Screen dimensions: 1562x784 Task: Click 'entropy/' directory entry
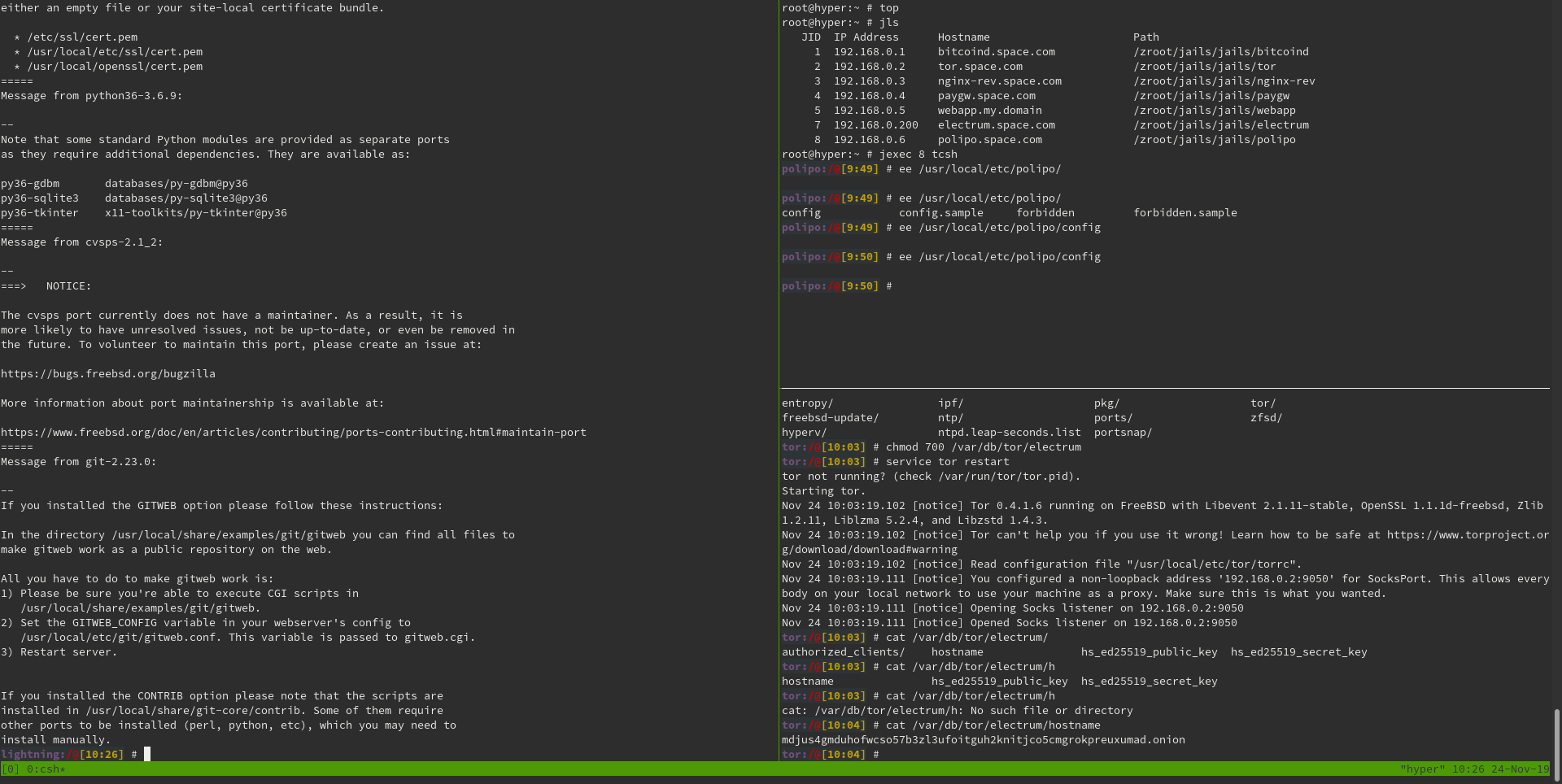808,403
